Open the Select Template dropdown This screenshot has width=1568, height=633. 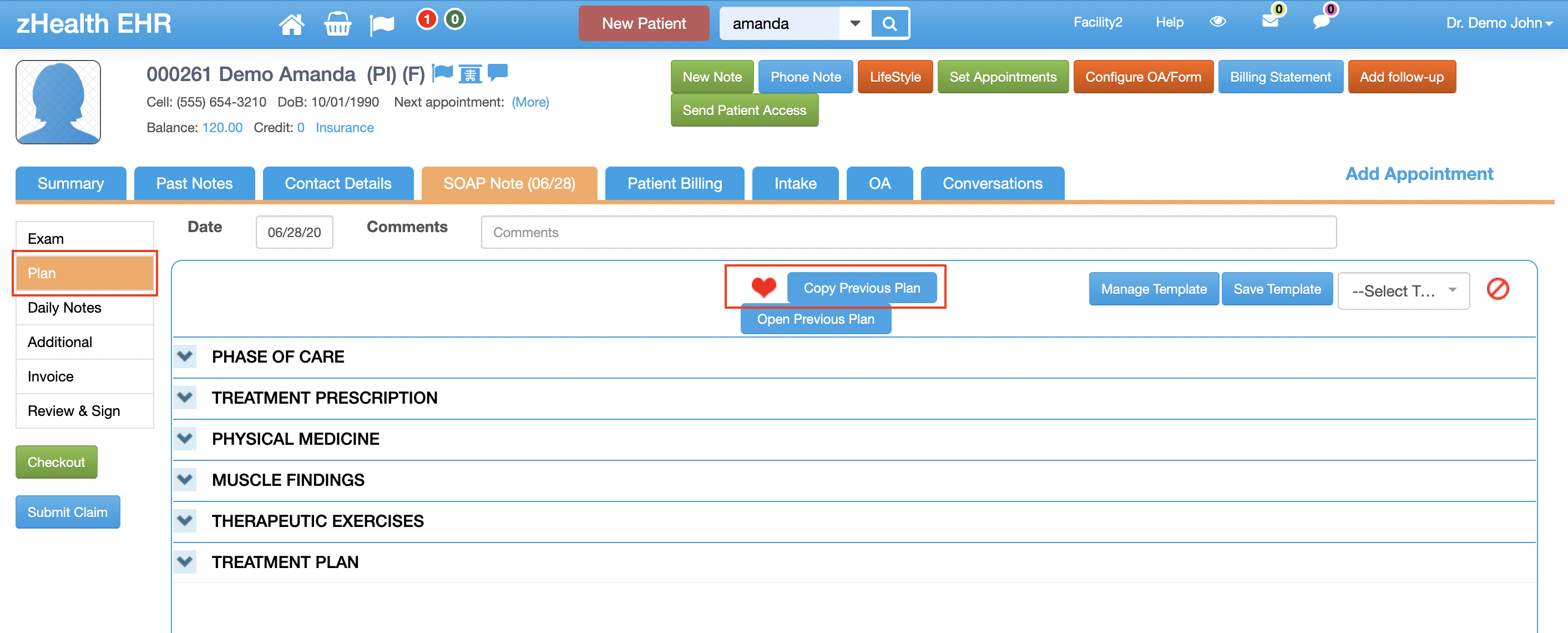[1403, 290]
